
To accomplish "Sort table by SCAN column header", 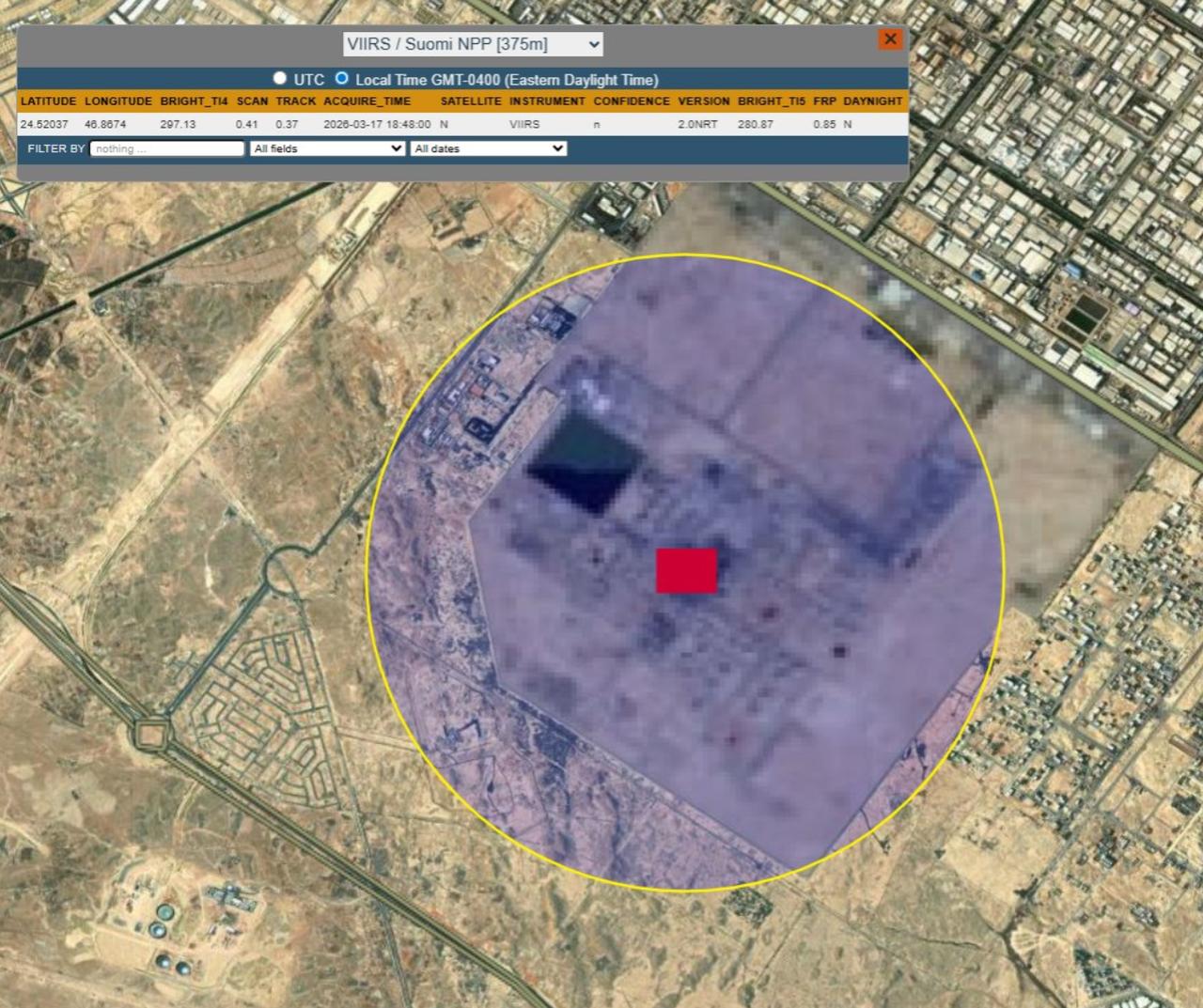I will [x=253, y=101].
